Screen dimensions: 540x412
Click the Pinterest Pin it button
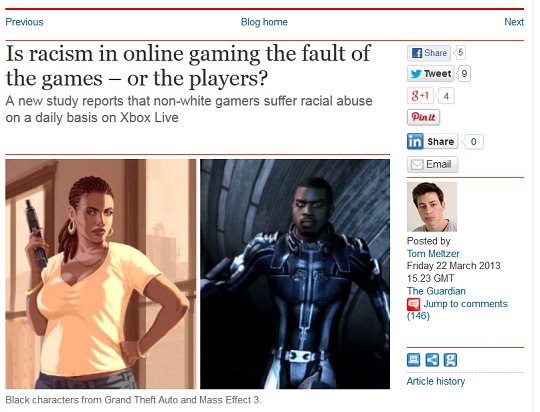[x=423, y=117]
